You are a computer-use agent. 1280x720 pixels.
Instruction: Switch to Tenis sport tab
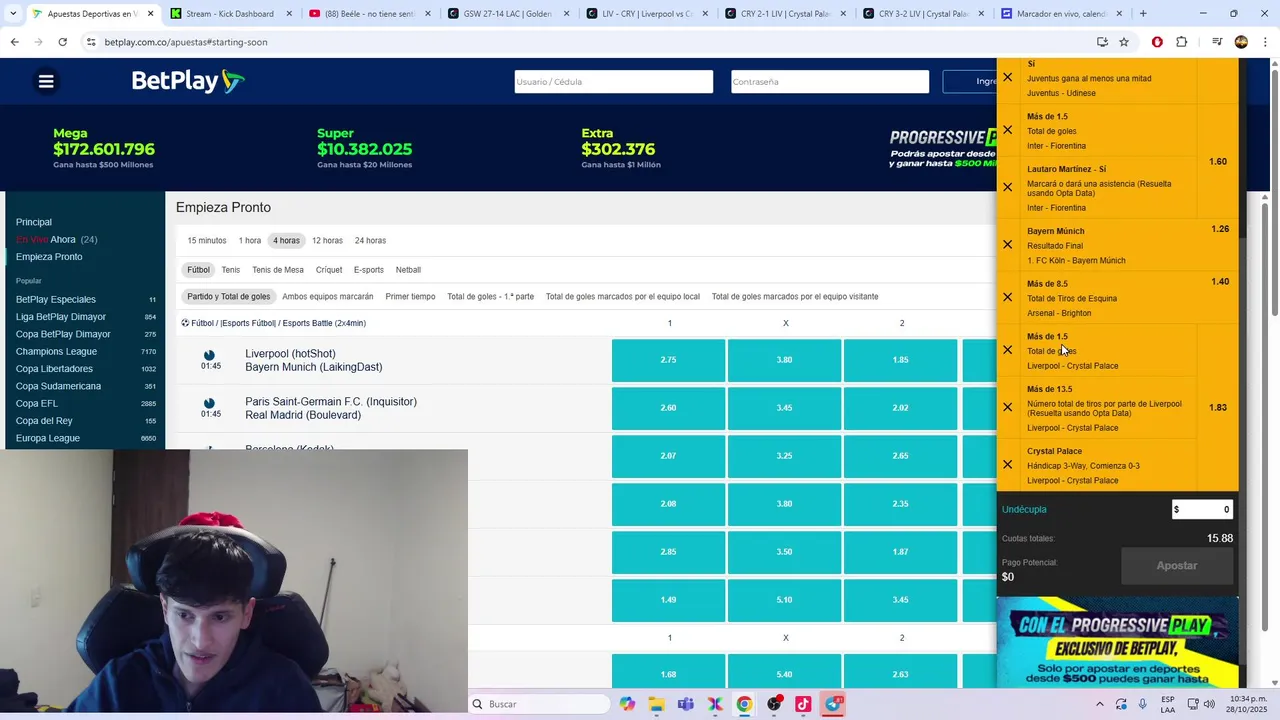click(x=231, y=270)
